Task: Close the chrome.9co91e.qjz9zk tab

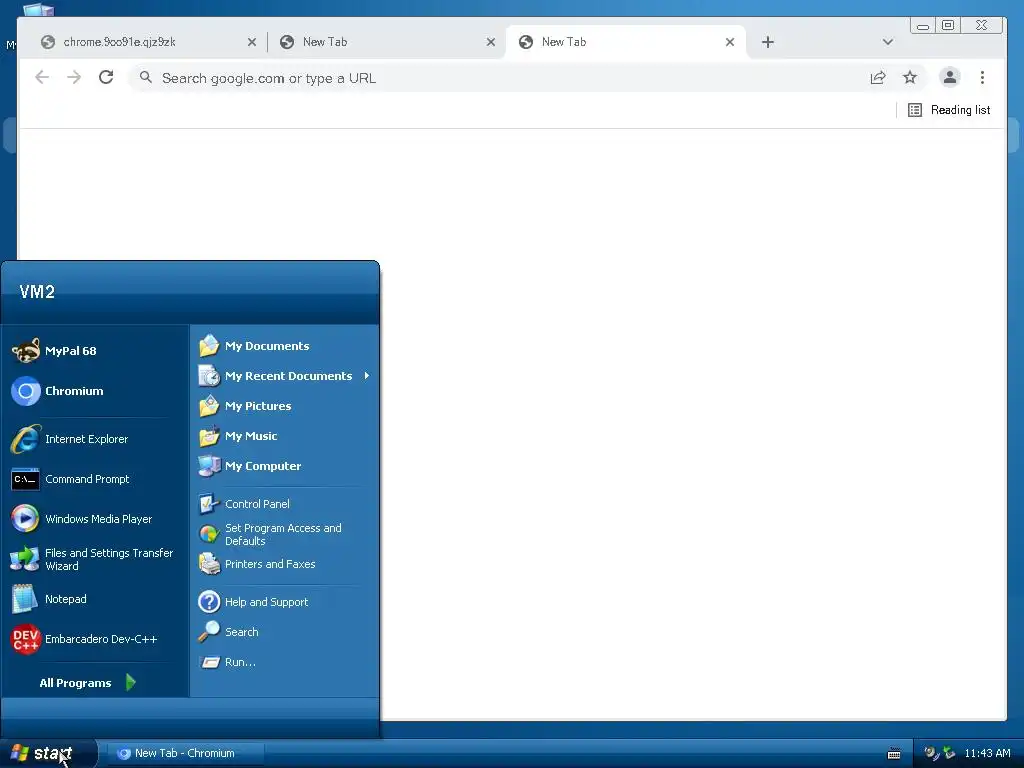Action: pyautogui.click(x=251, y=42)
